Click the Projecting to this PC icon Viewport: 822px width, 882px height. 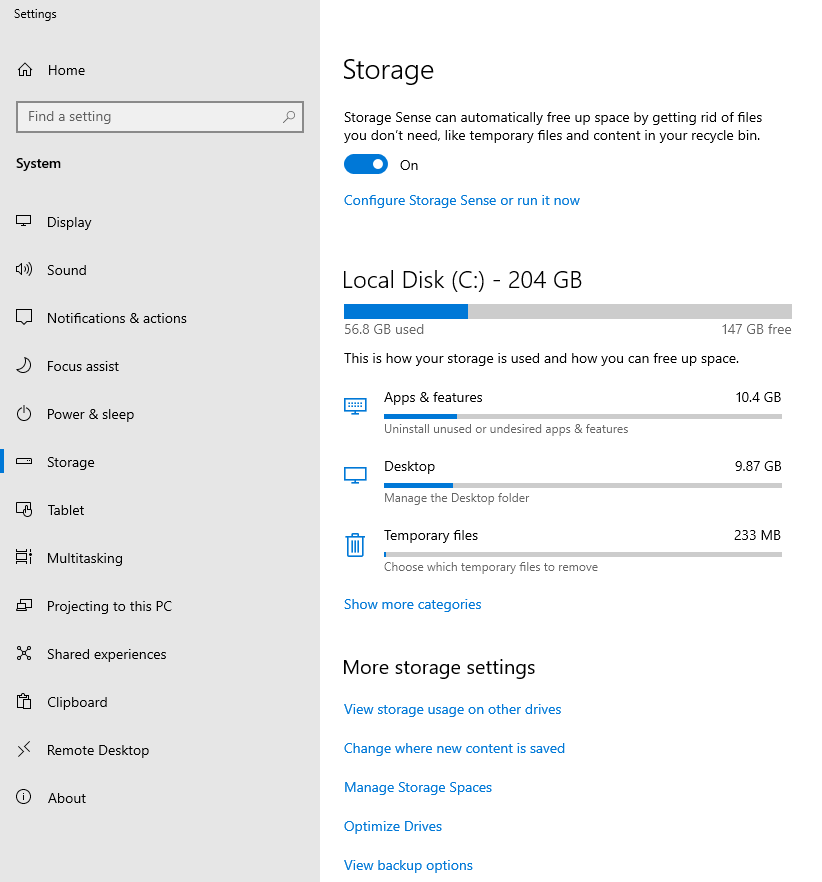pyautogui.click(x=24, y=606)
